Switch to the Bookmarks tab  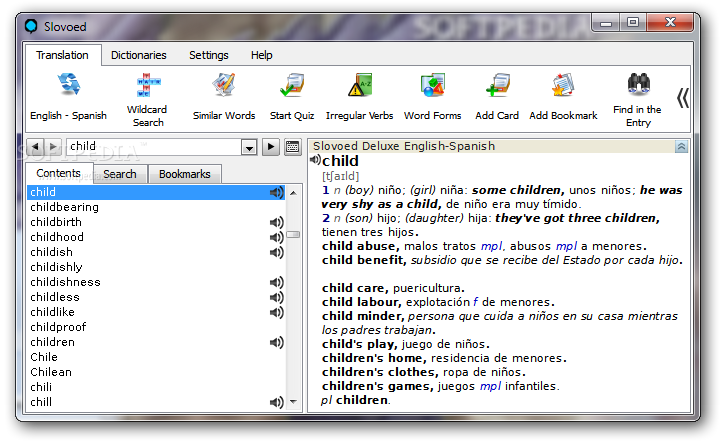pos(184,174)
